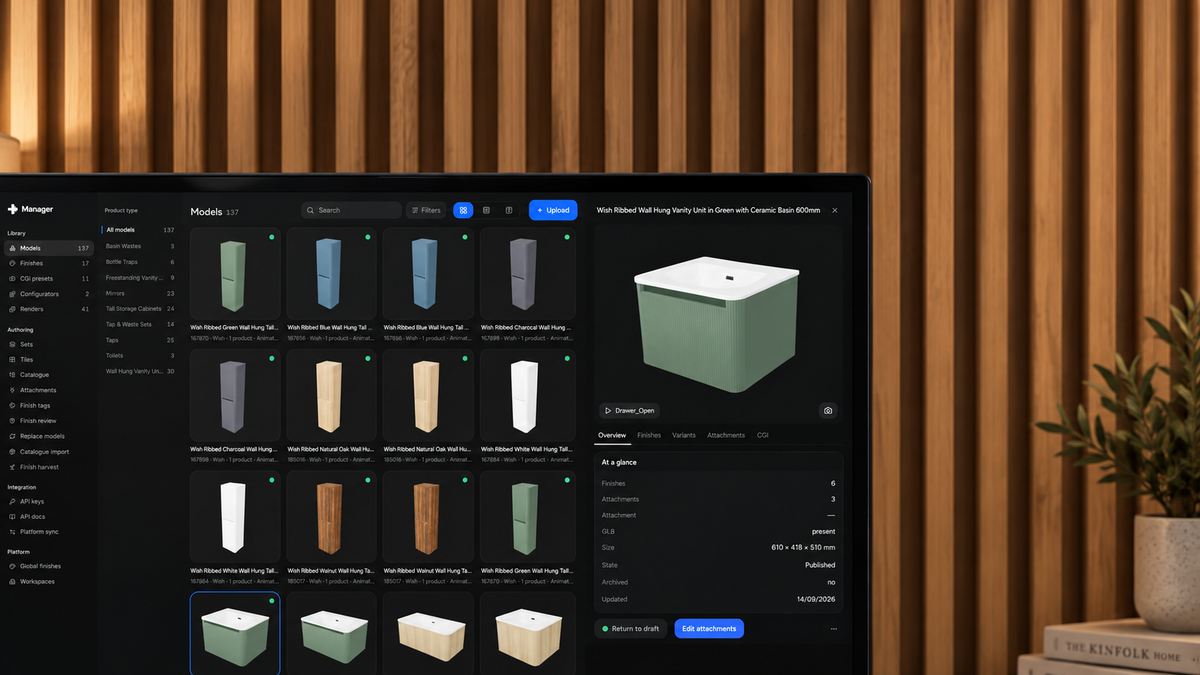
Task: Click the Search input field
Action: (352, 210)
